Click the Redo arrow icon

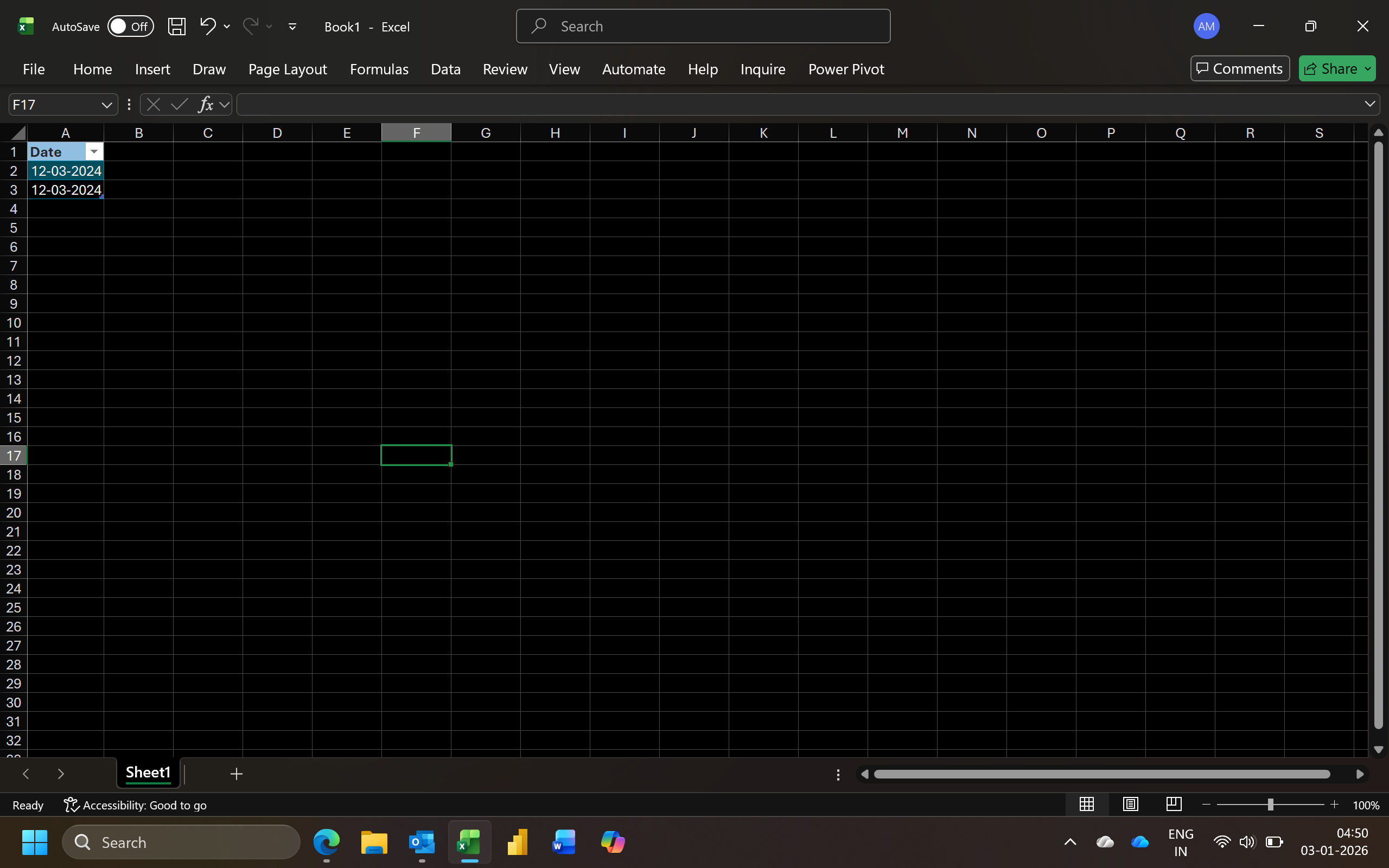pyautogui.click(x=250, y=26)
